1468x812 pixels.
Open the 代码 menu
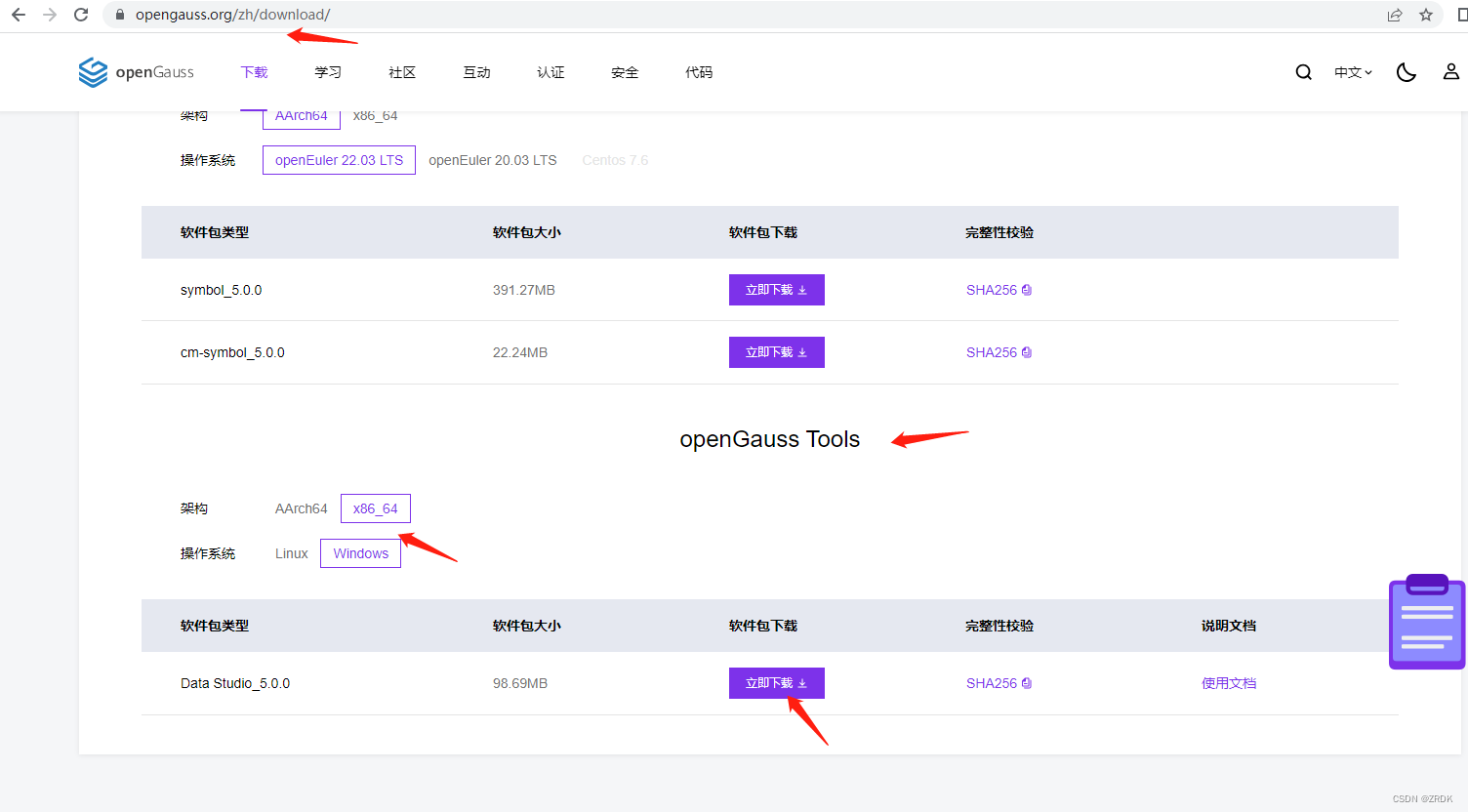[x=699, y=72]
